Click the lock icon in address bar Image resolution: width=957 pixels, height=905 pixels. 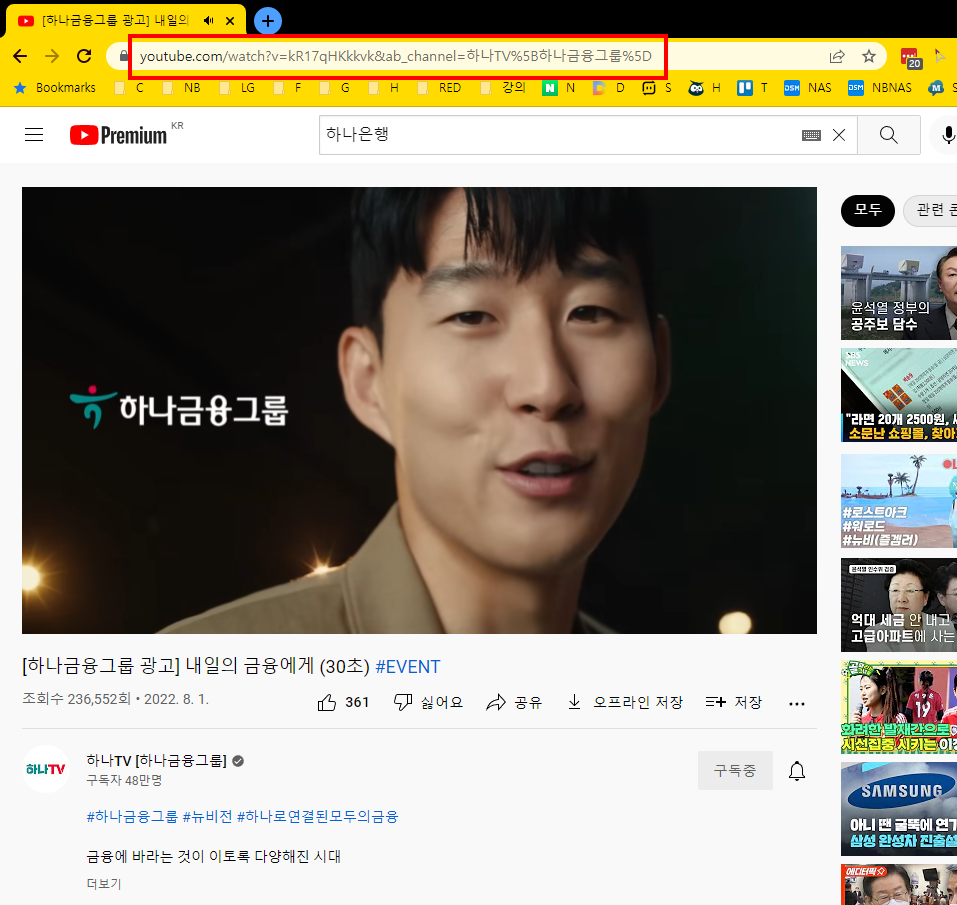pos(124,56)
